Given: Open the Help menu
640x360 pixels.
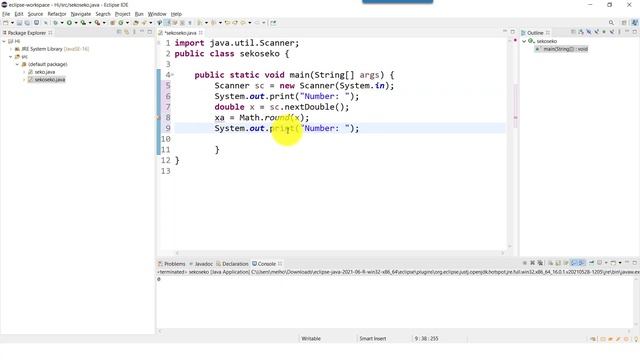Looking at the screenshot, I should (x=176, y=14).
